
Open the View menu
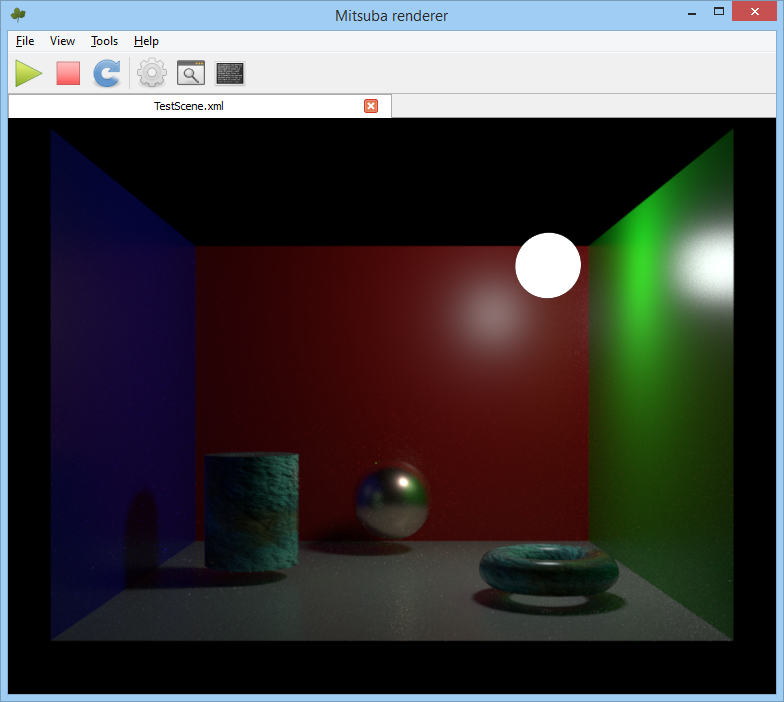62,41
